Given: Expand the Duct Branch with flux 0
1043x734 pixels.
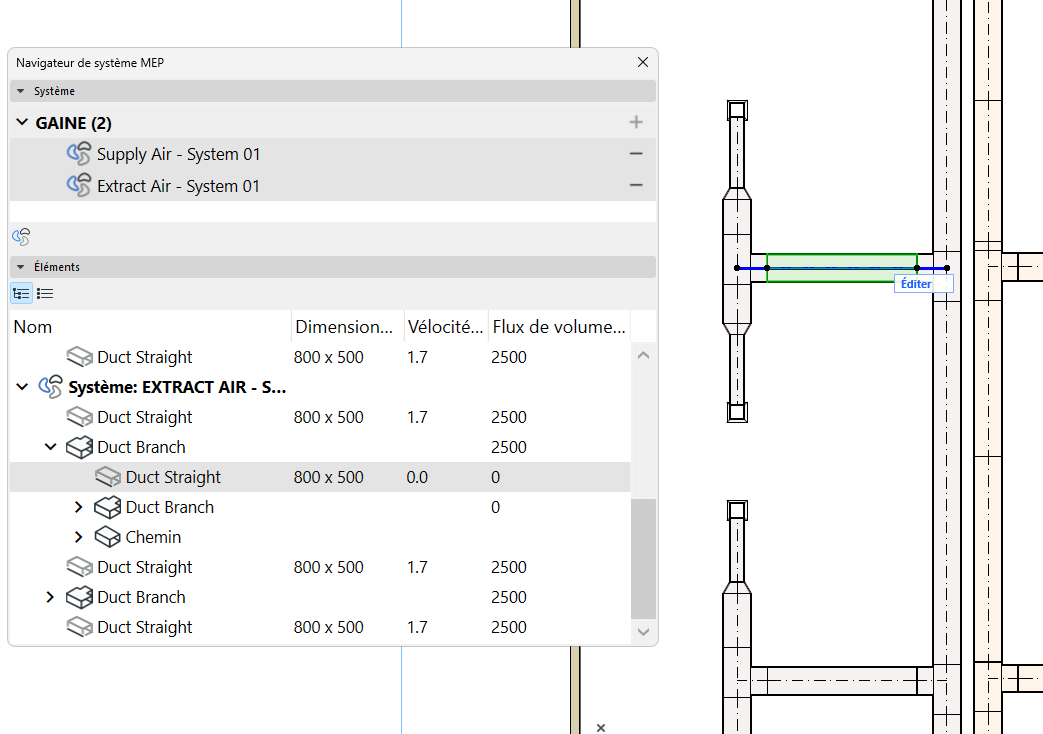Looking at the screenshot, I should [78, 507].
